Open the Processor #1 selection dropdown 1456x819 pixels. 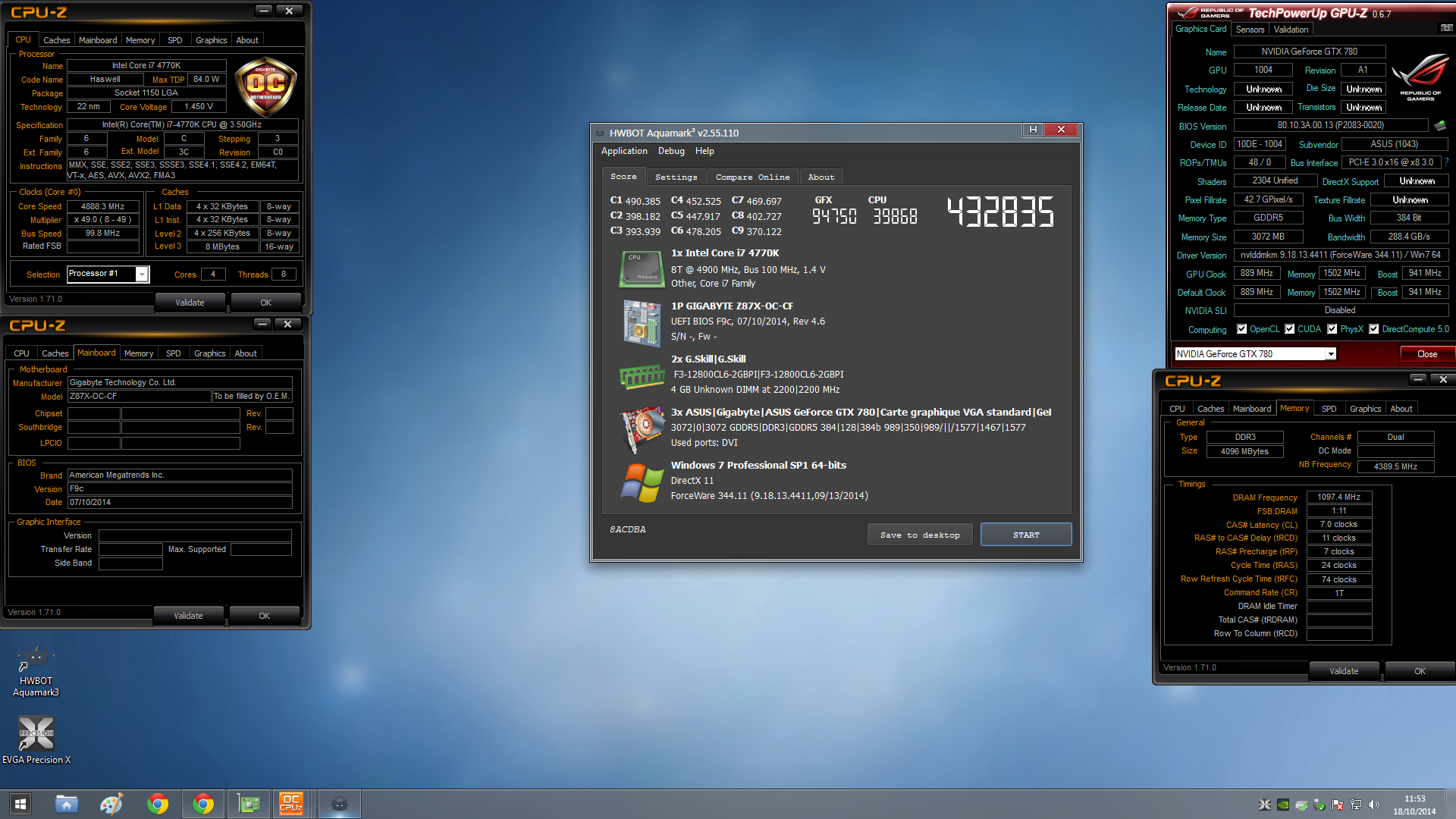142,274
